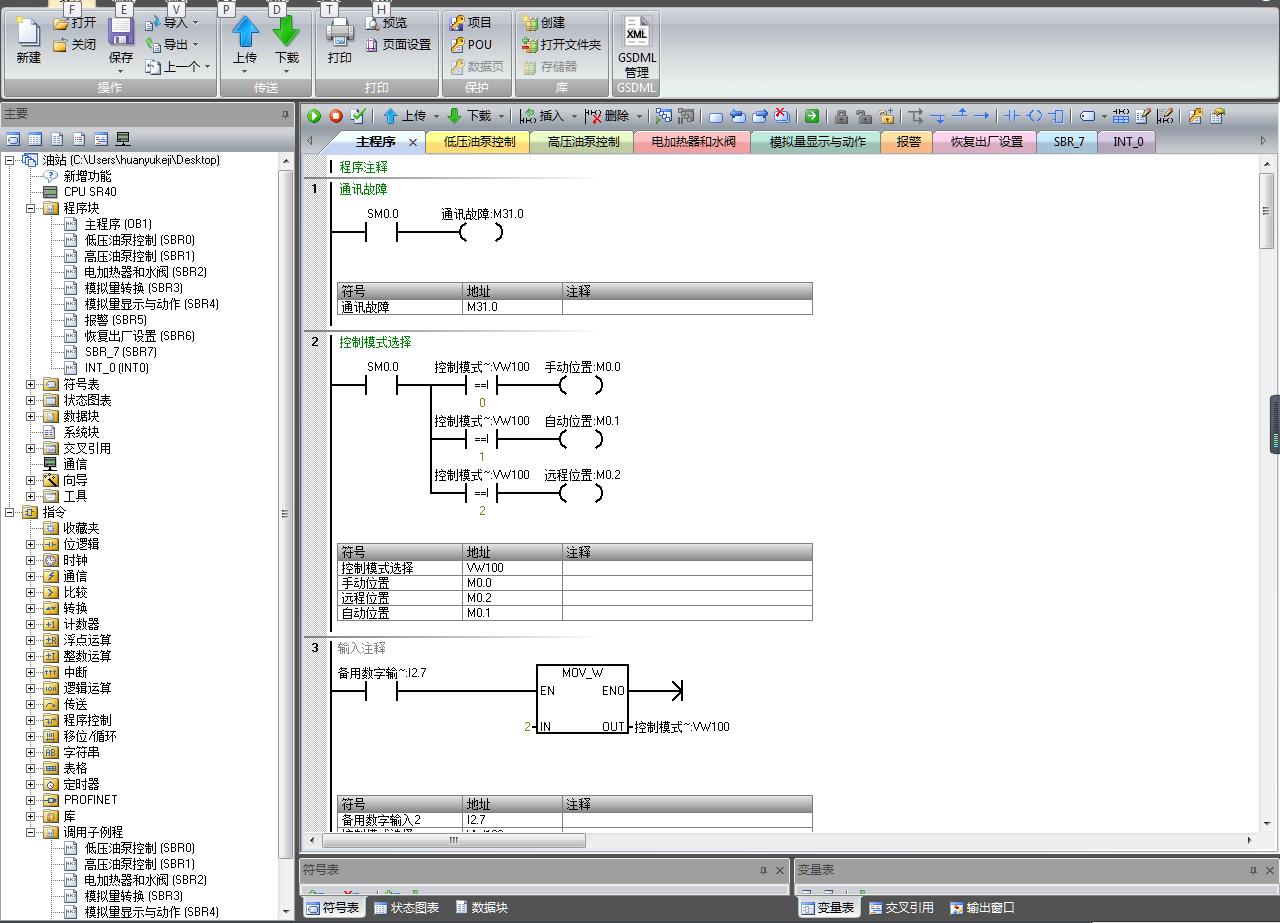Select PROFINET in instruction tree
The image size is (1280, 923).
[x=90, y=800]
